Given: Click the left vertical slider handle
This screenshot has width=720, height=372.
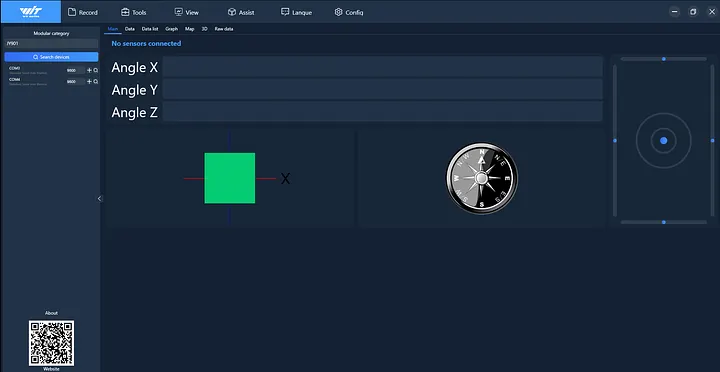Looking at the screenshot, I should click(615, 141).
